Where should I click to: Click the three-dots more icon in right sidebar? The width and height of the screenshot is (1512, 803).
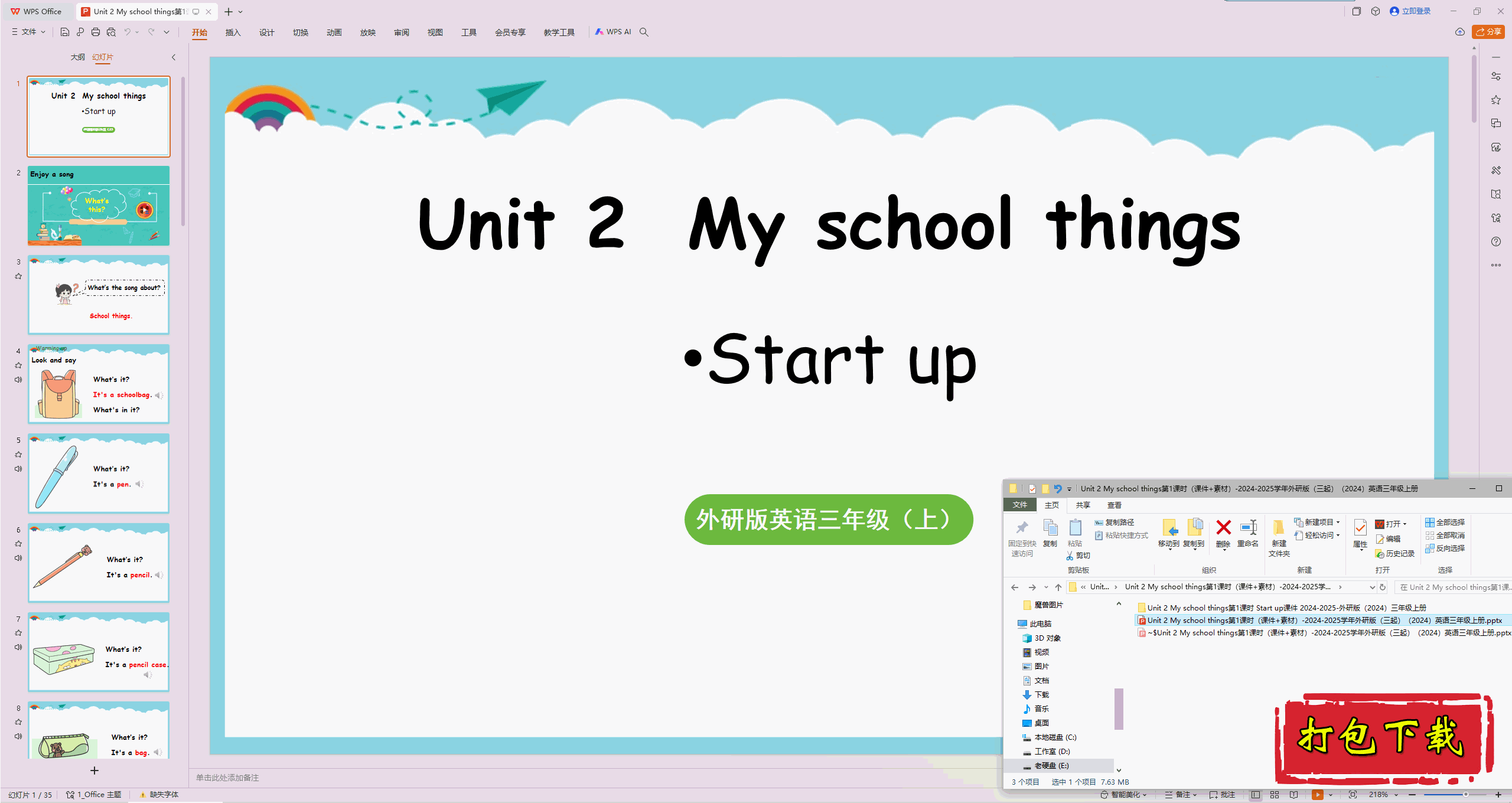[x=1496, y=265]
